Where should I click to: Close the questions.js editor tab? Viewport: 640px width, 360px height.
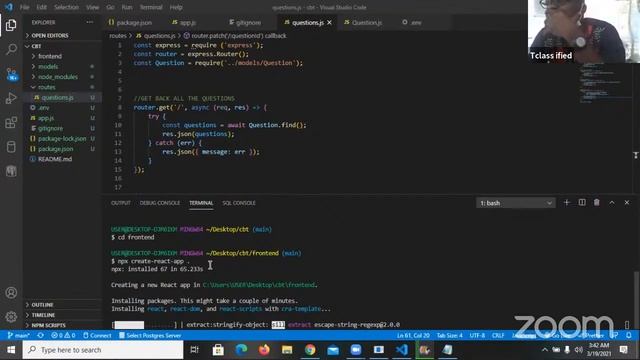coord(329,22)
